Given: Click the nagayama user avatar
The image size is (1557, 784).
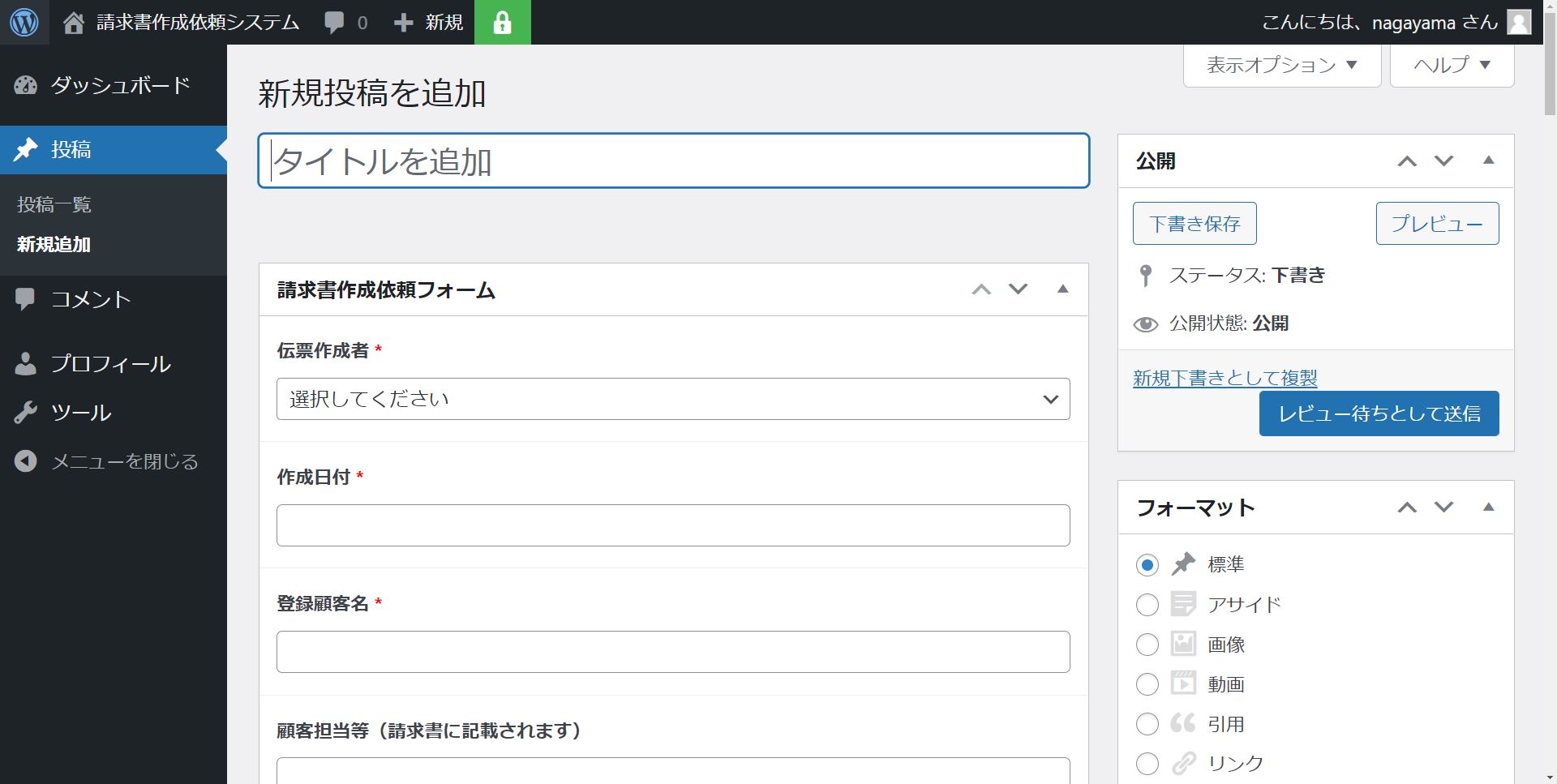Looking at the screenshot, I should pyautogui.click(x=1519, y=22).
